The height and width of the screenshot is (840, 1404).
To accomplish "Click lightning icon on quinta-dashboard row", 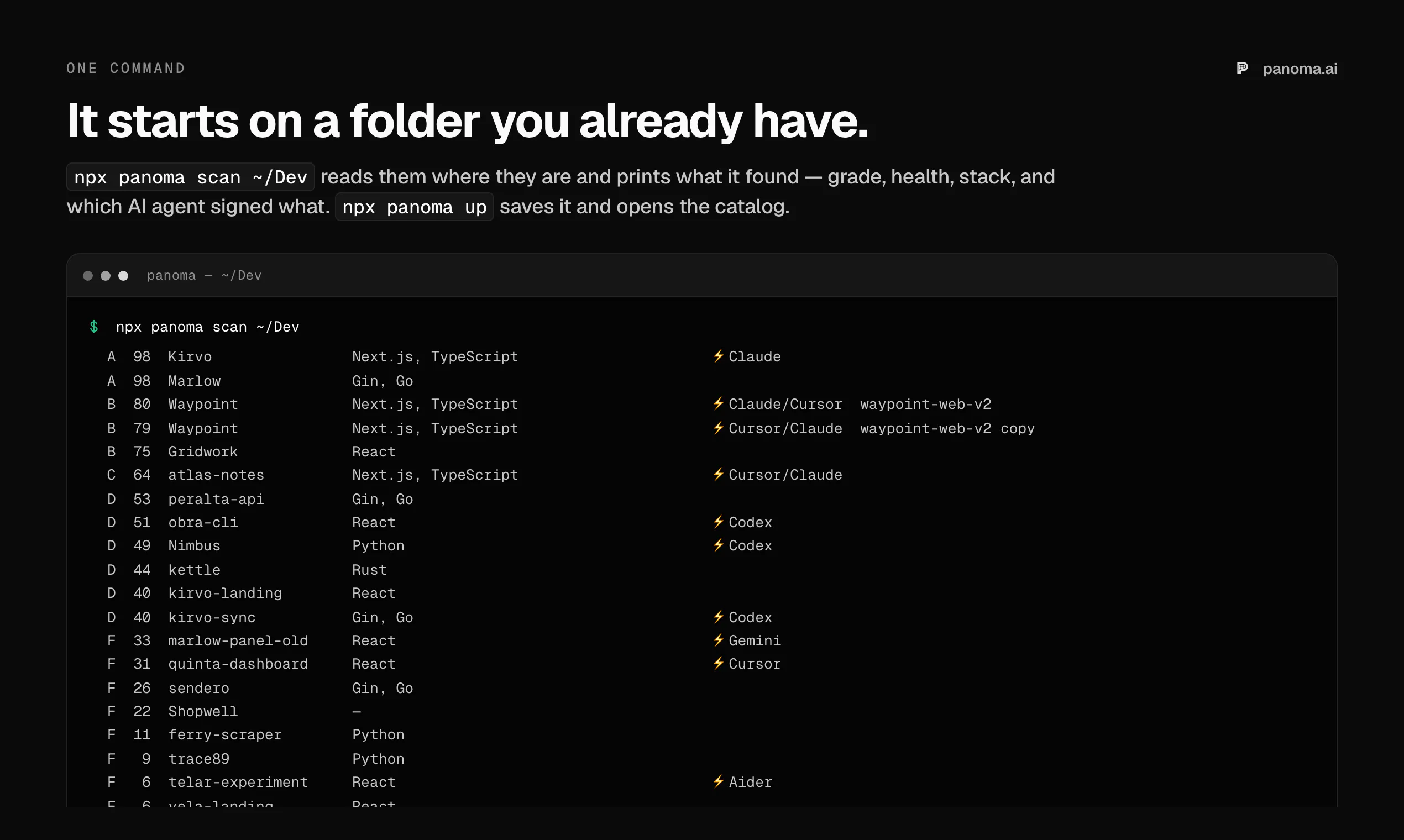I will 719,663.
